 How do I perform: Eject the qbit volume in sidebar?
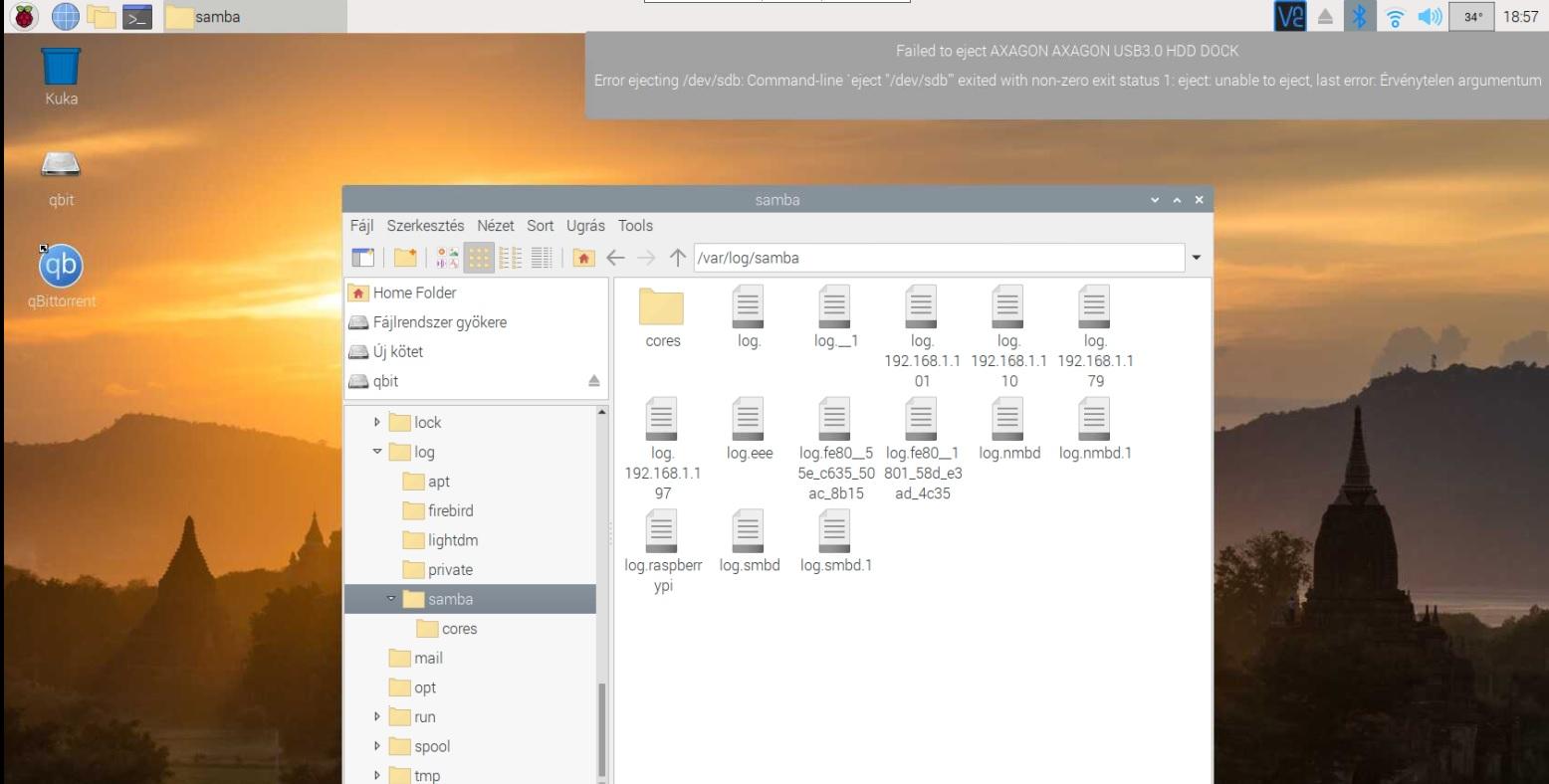(594, 381)
